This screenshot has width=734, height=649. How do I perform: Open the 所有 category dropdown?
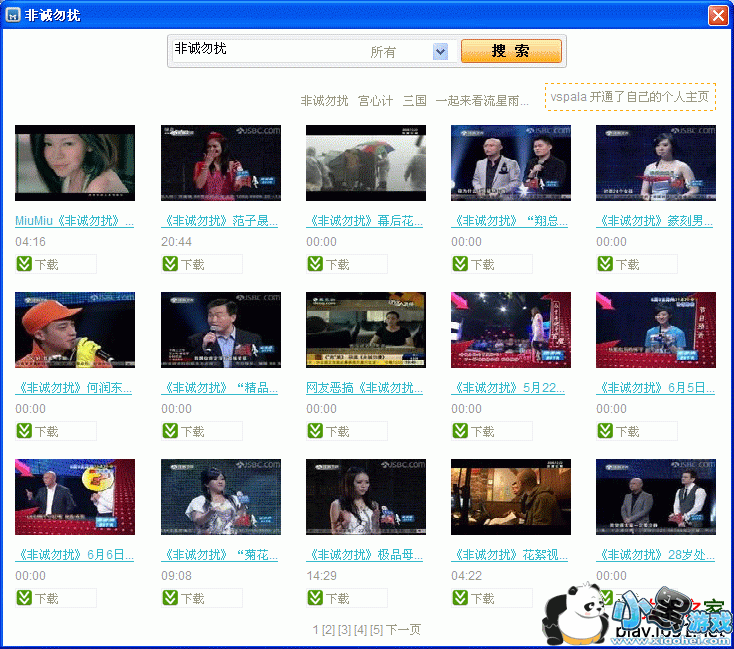(440, 52)
